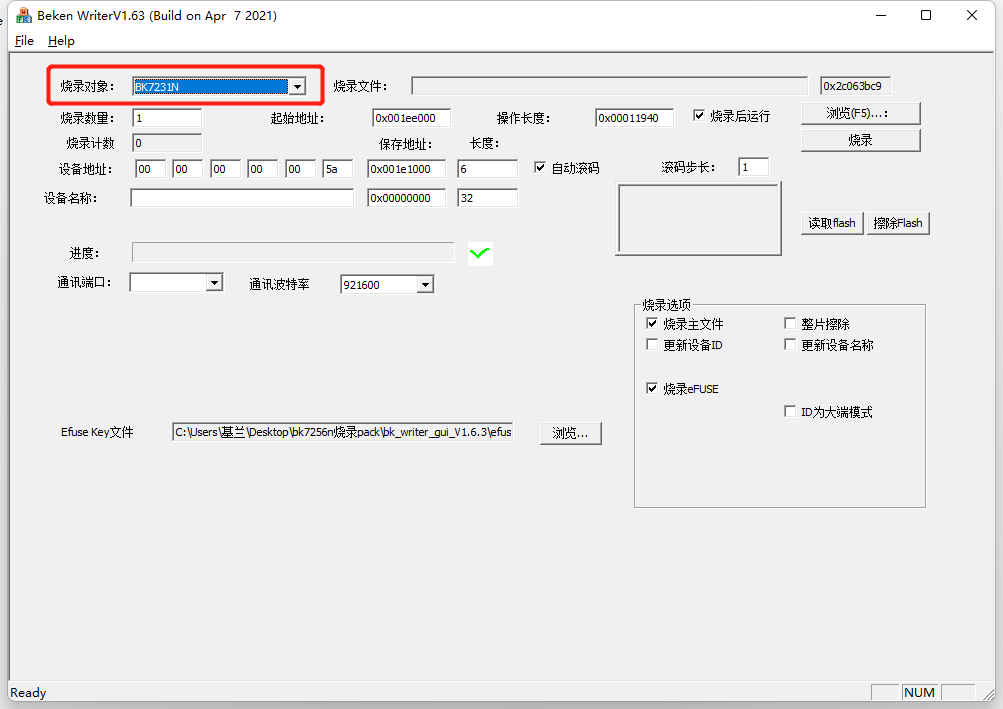Screen dimensions: 1003x709
Task: Toggle the 烧录eFUSE checkbox
Action: click(x=652, y=388)
